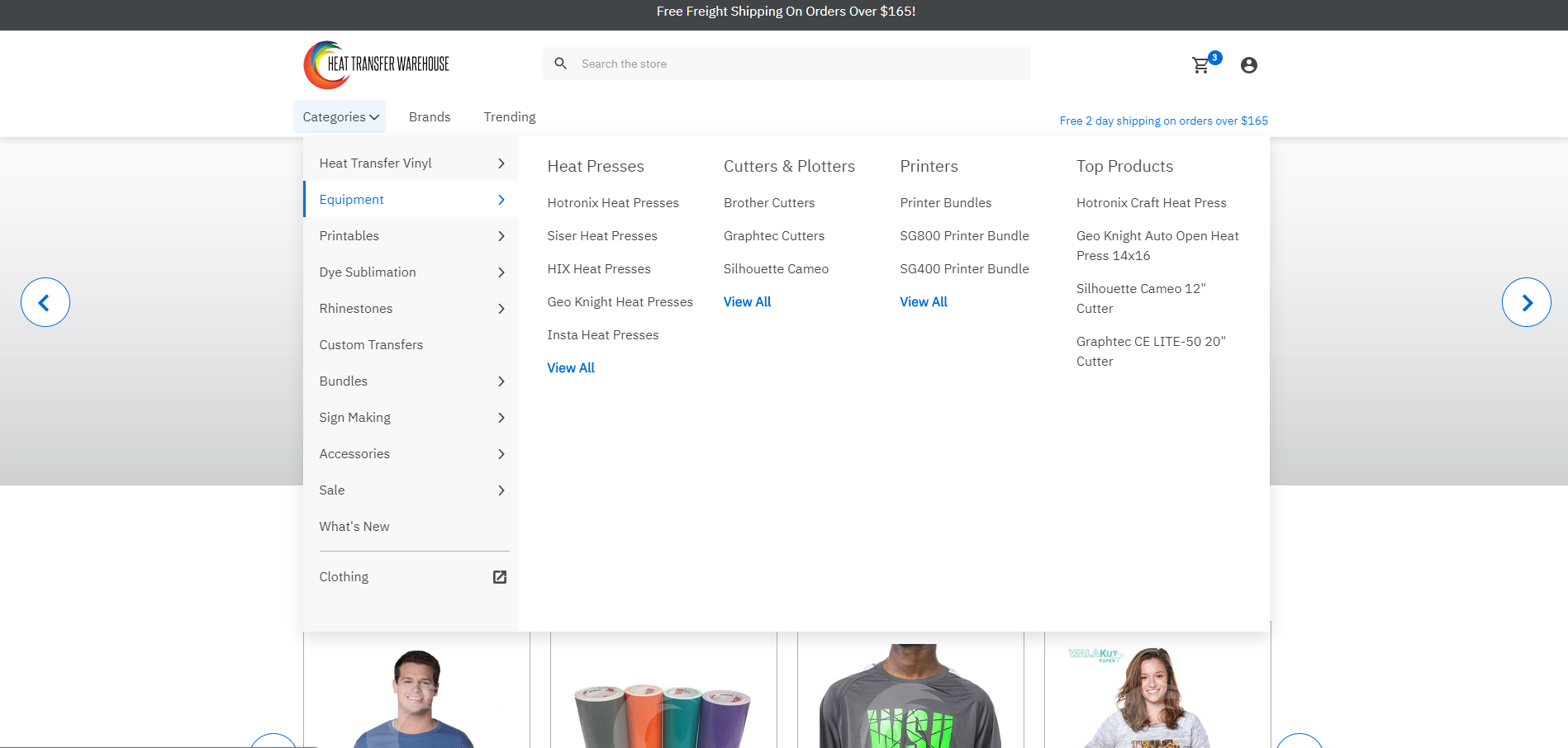The height and width of the screenshot is (748, 1568).
Task: Expand Accessories submenu chevron
Action: click(501, 454)
